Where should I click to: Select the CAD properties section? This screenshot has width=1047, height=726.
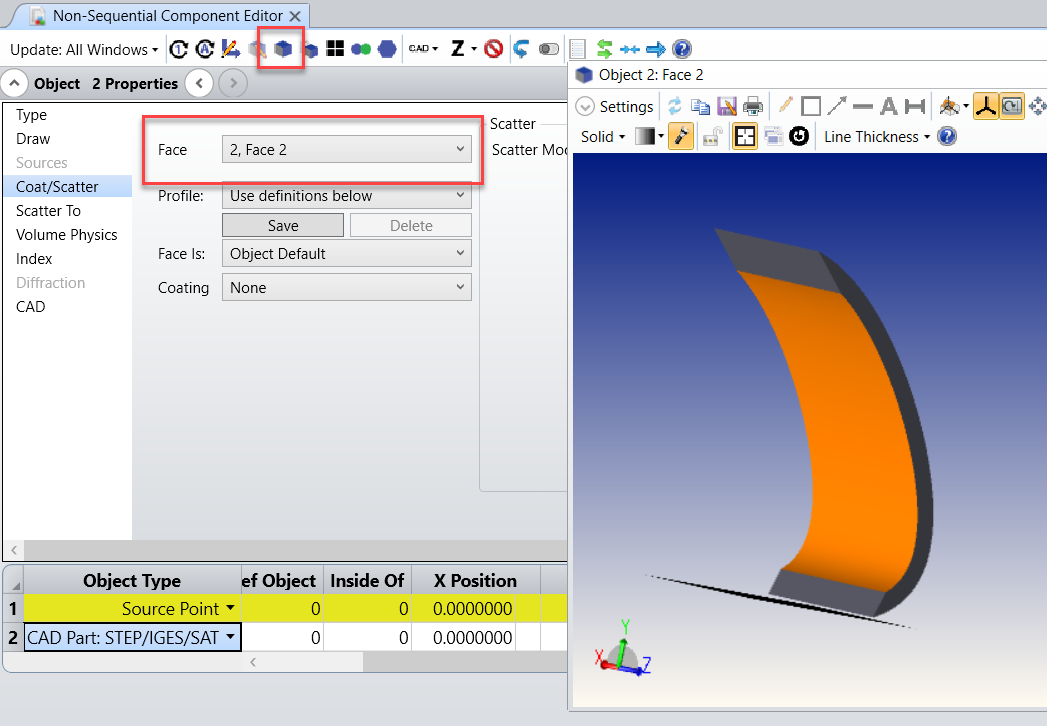31,307
